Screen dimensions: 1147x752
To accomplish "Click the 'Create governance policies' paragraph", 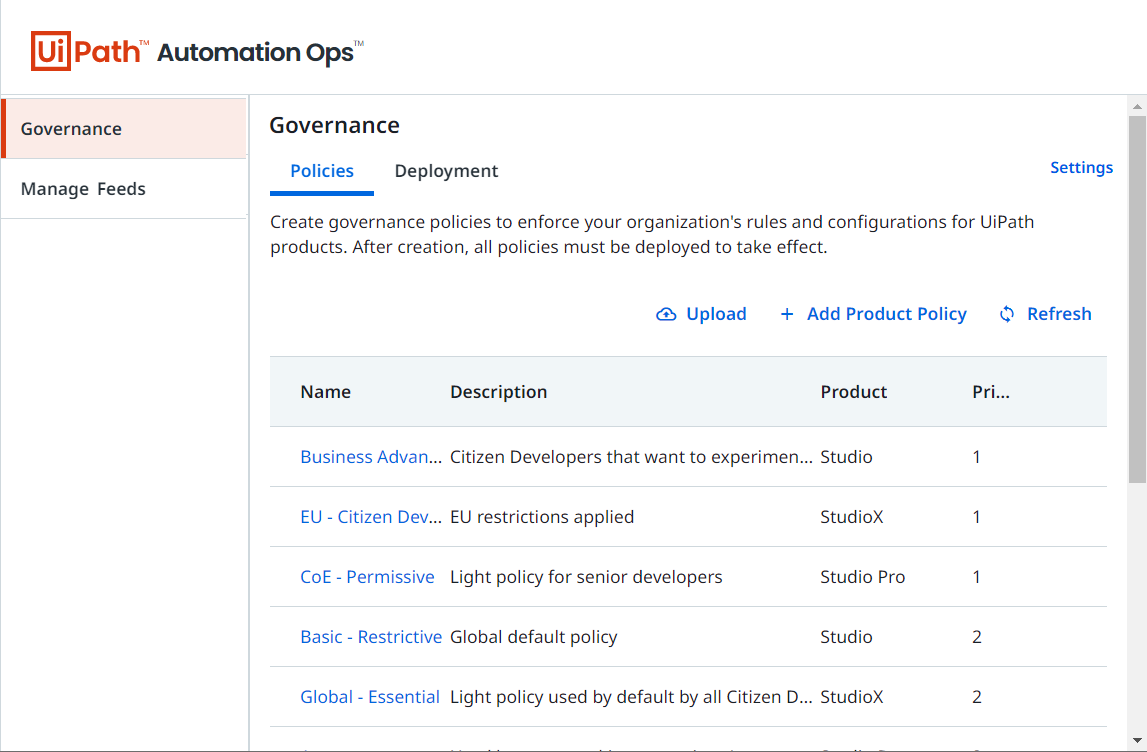I will 652,234.
